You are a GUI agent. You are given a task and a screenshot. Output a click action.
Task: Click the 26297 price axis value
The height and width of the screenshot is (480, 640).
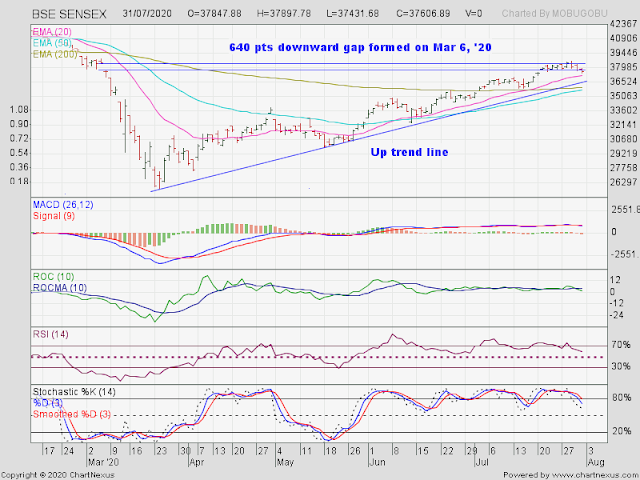pyautogui.click(x=623, y=182)
